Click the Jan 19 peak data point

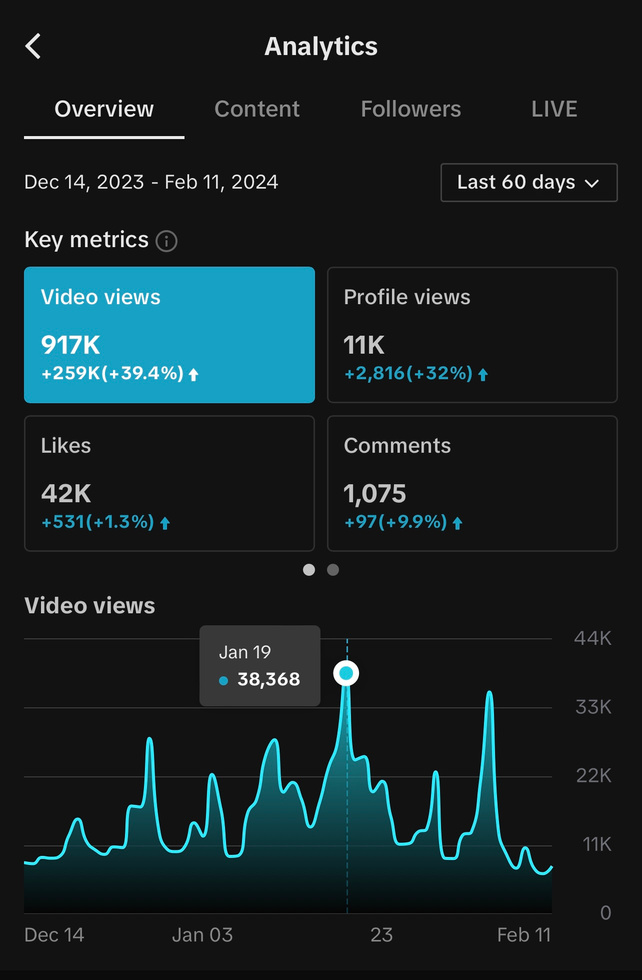click(x=346, y=673)
